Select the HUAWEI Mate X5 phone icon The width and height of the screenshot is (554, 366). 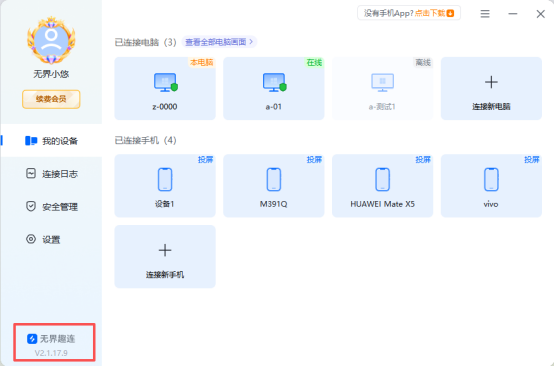click(382, 179)
